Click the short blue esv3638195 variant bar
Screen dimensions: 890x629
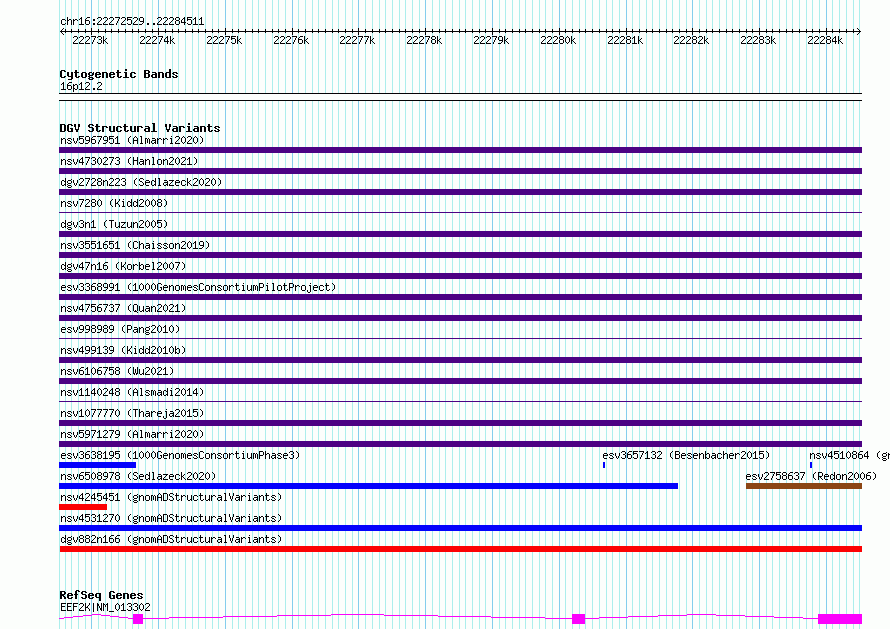98,465
